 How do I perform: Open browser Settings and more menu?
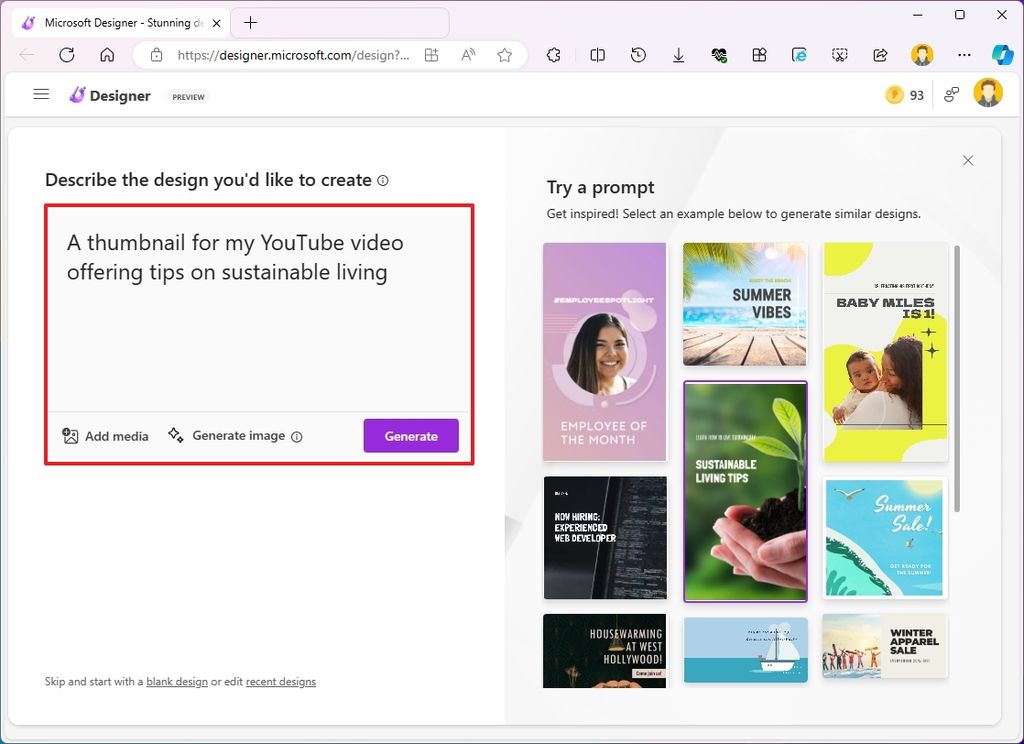pyautogui.click(x=964, y=55)
